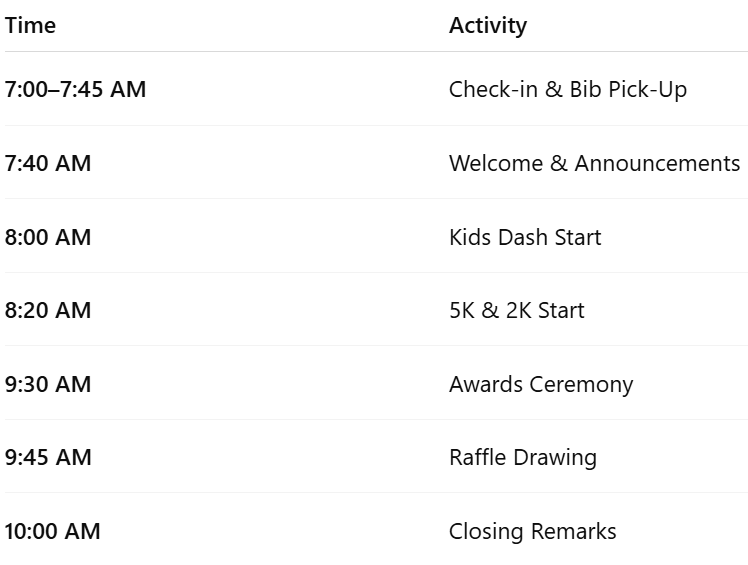This screenshot has height=565, width=748.
Task: Select the Kids Dash Start activity
Action: (525, 237)
